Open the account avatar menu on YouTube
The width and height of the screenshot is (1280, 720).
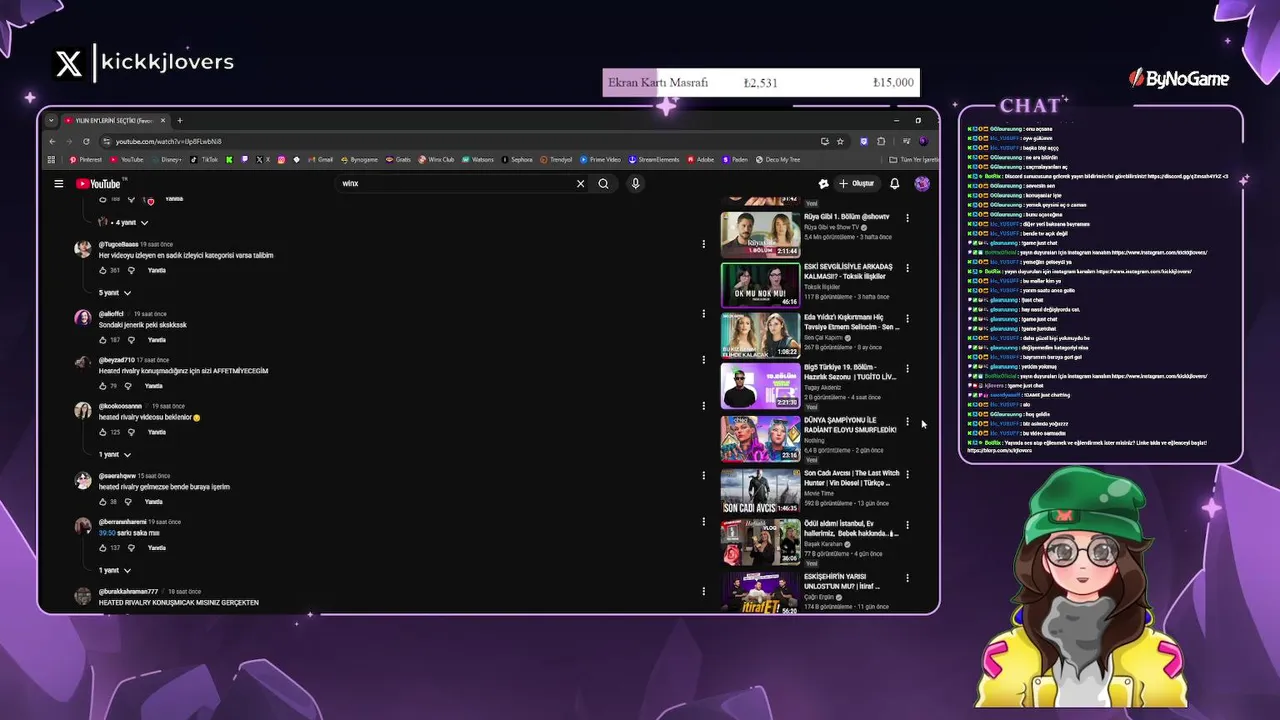pyautogui.click(x=922, y=184)
